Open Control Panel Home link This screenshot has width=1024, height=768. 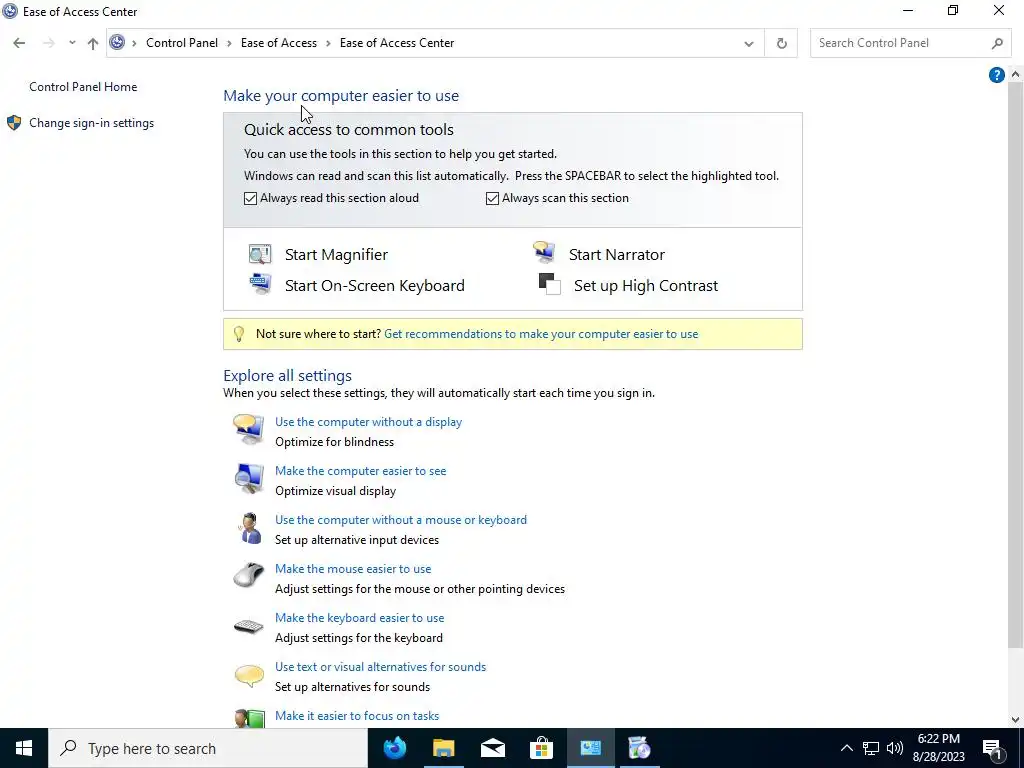pyautogui.click(x=83, y=87)
